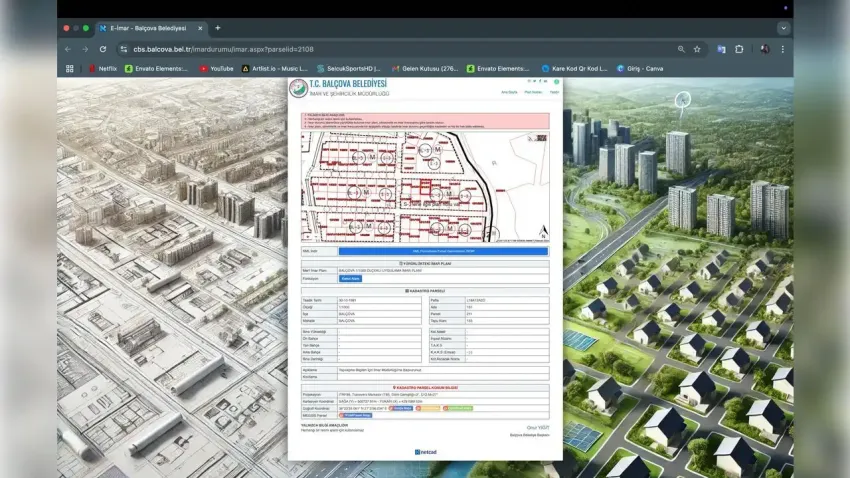850x478 pixels.
Task: Click the Ana Sayfa navigation link
Action: point(509,92)
